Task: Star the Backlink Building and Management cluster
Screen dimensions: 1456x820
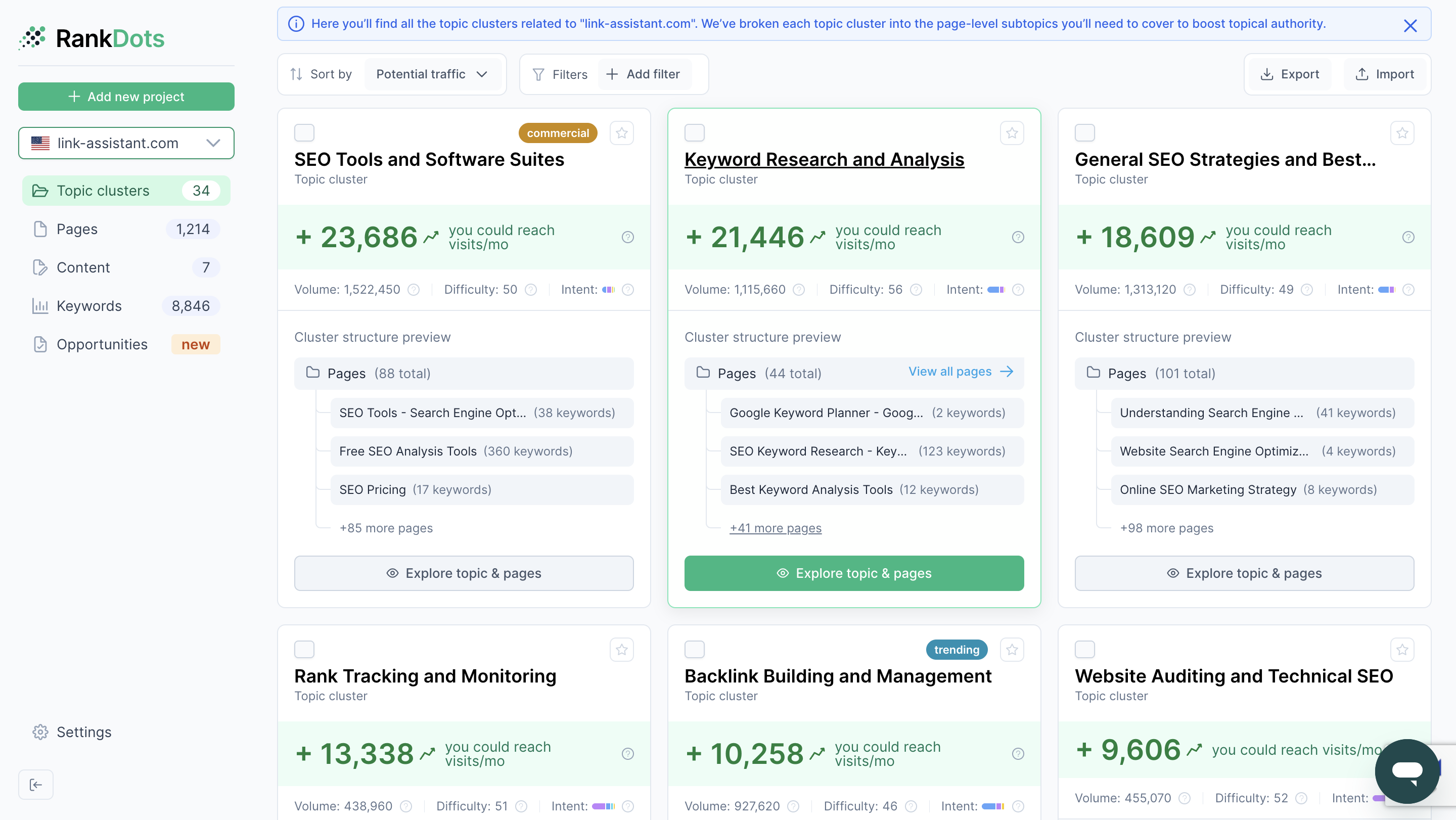Action: pyautogui.click(x=1012, y=649)
